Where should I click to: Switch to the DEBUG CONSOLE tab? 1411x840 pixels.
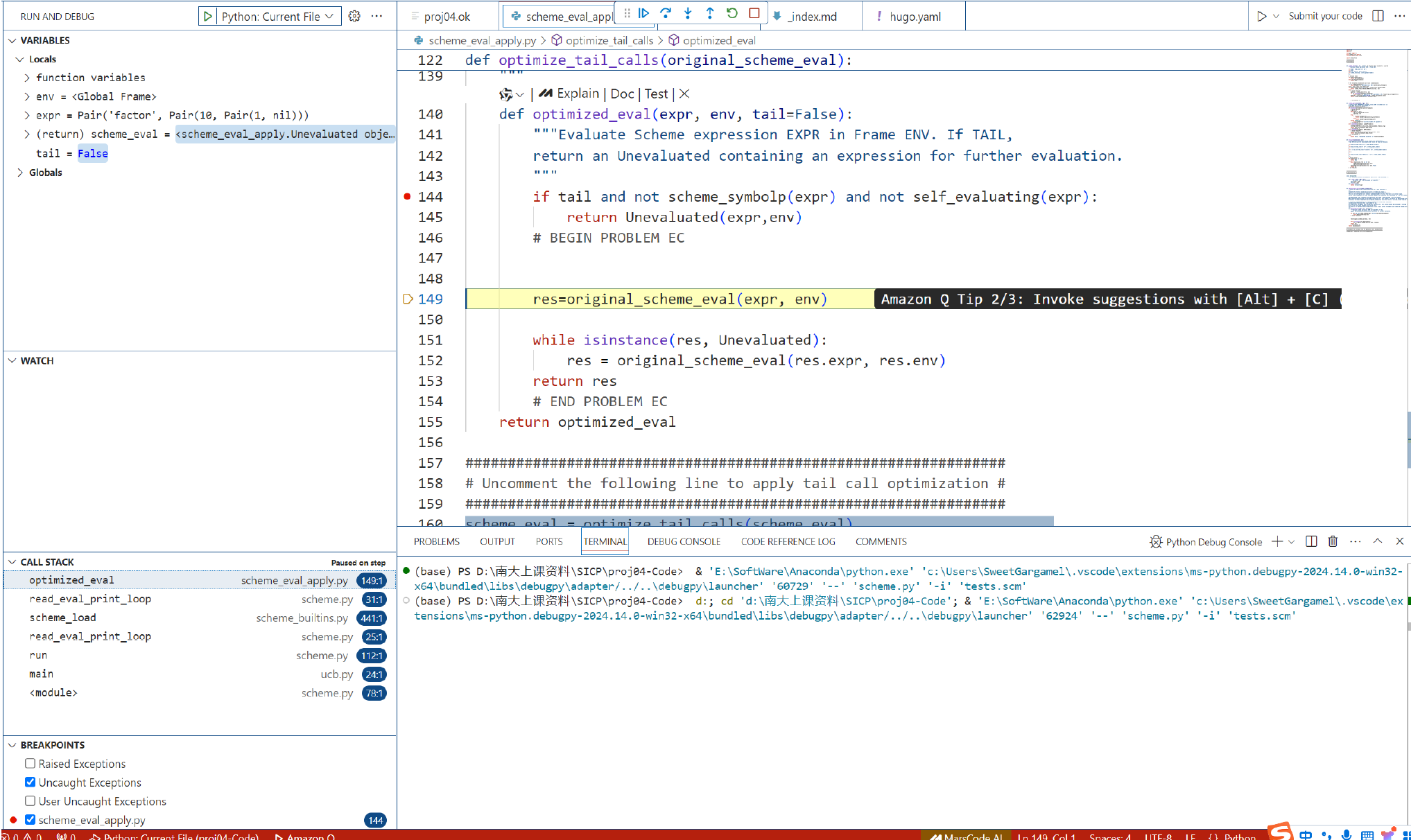click(684, 541)
